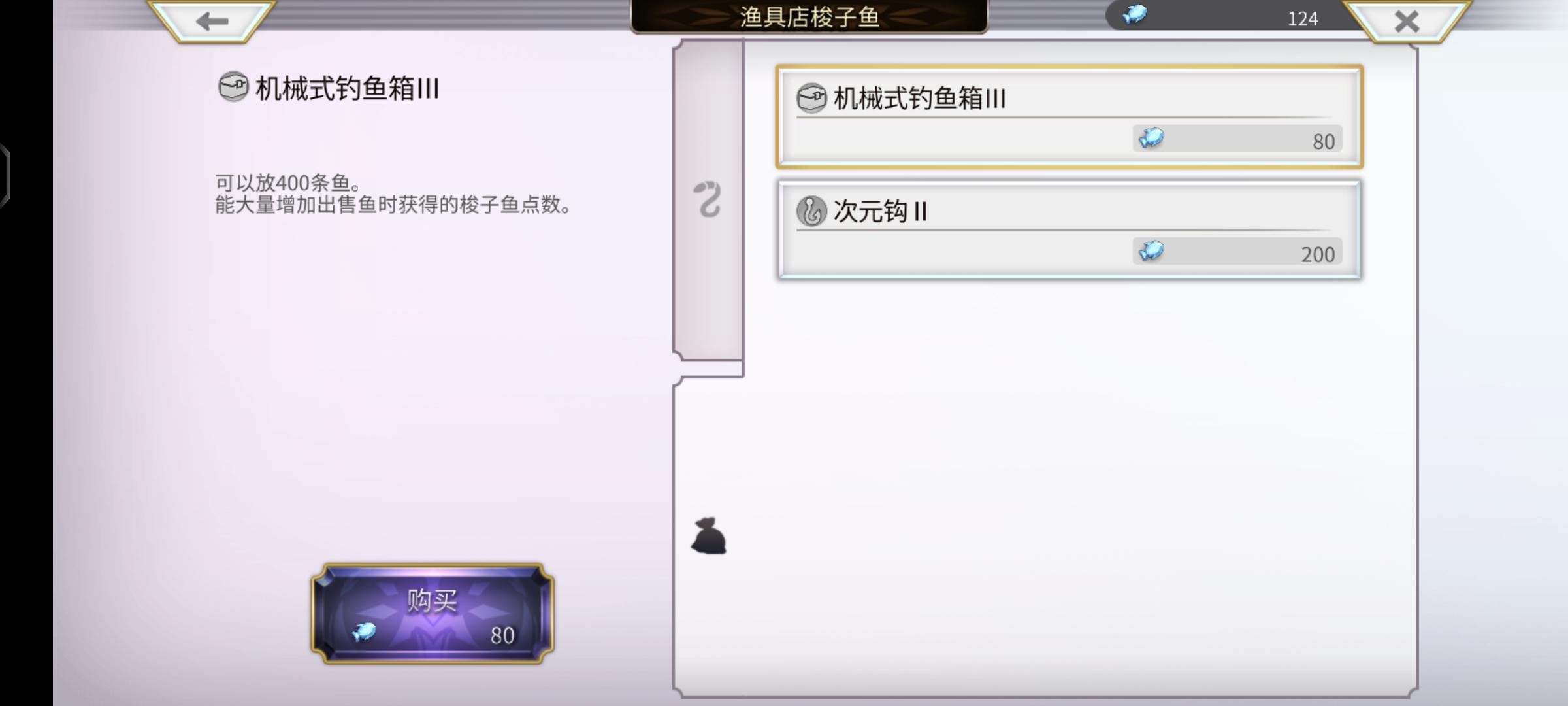
Task: Click the 机械式钓鱼箱III detail heading
Action: click(347, 88)
